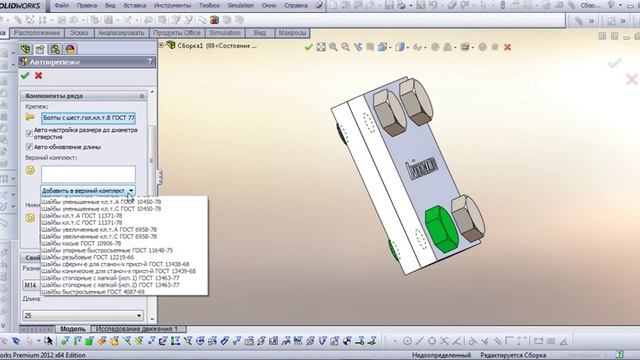
Task: Open the M14 size dropdown
Action: (x=31, y=285)
